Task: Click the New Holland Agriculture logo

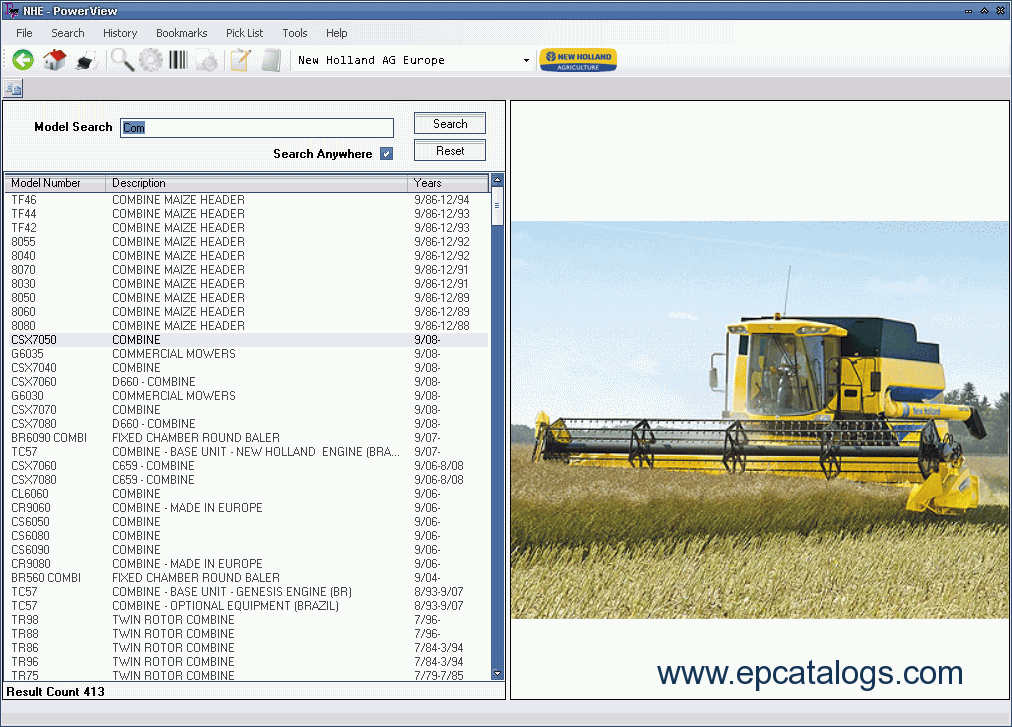Action: coord(578,60)
